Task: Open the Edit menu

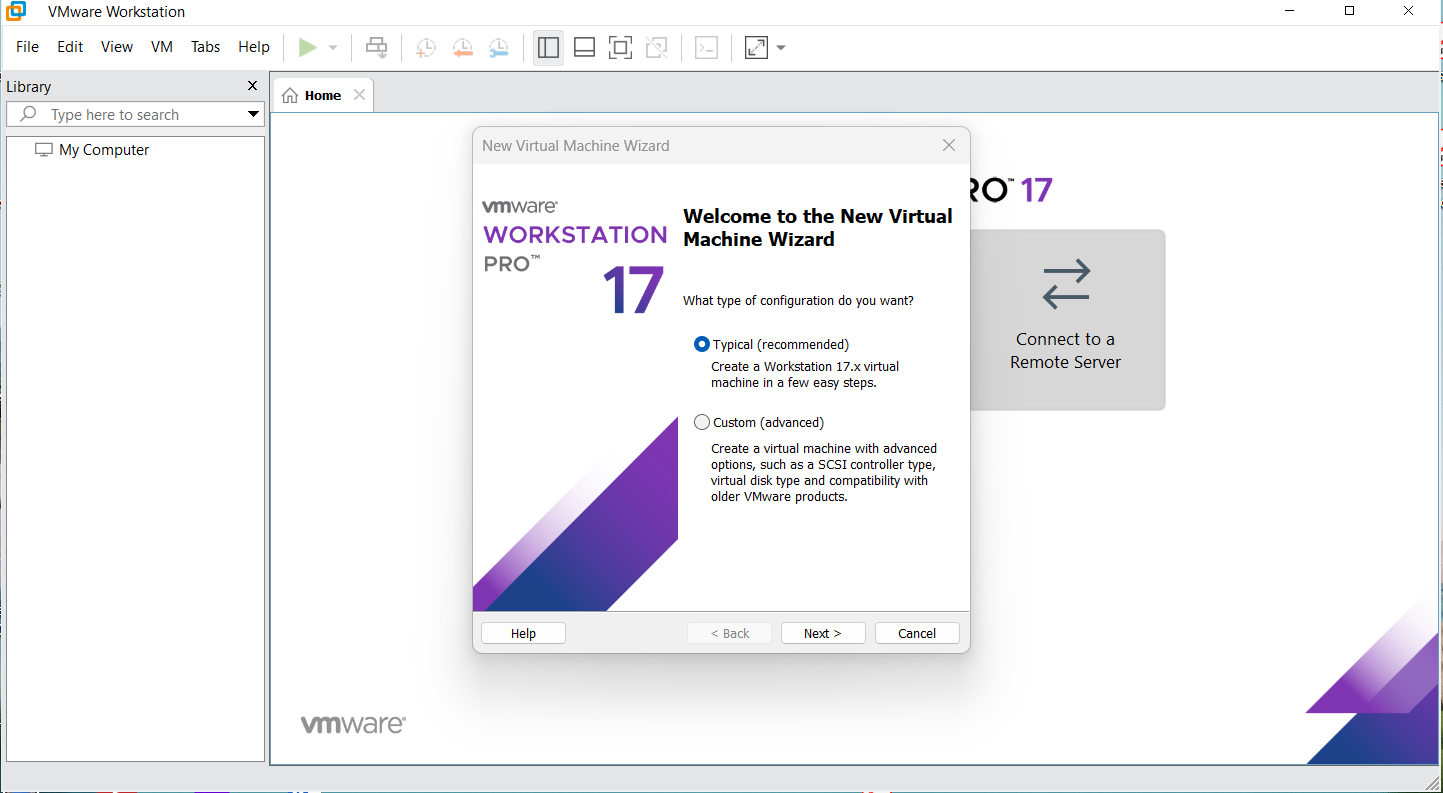Action: (x=70, y=47)
